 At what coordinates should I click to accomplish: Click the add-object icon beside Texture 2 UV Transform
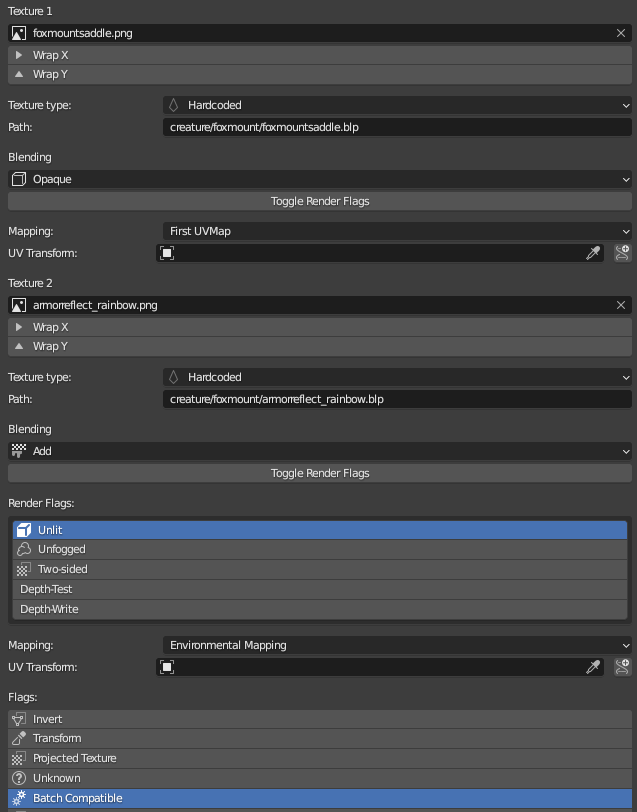pyautogui.click(x=623, y=668)
